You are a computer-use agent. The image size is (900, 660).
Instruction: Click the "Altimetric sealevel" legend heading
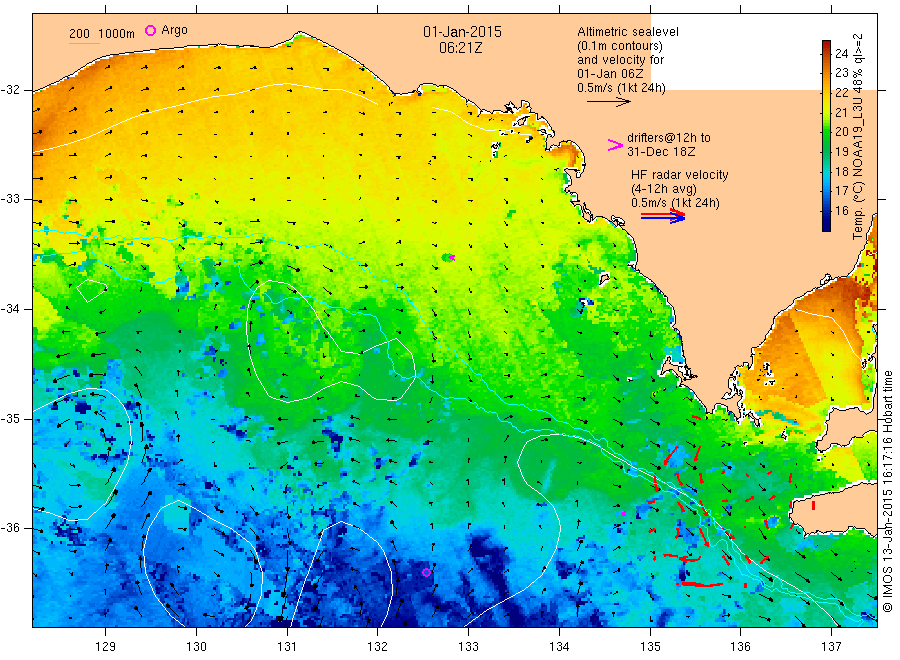click(x=627, y=32)
